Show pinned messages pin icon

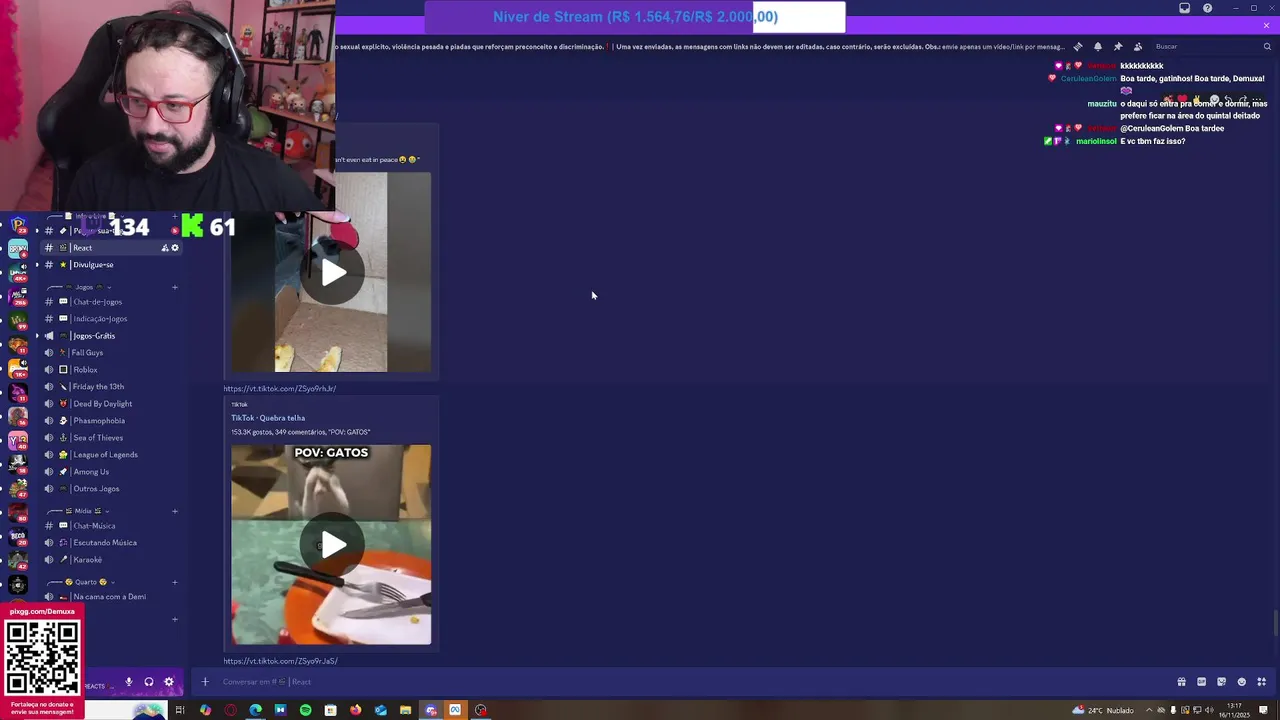pos(1117,47)
